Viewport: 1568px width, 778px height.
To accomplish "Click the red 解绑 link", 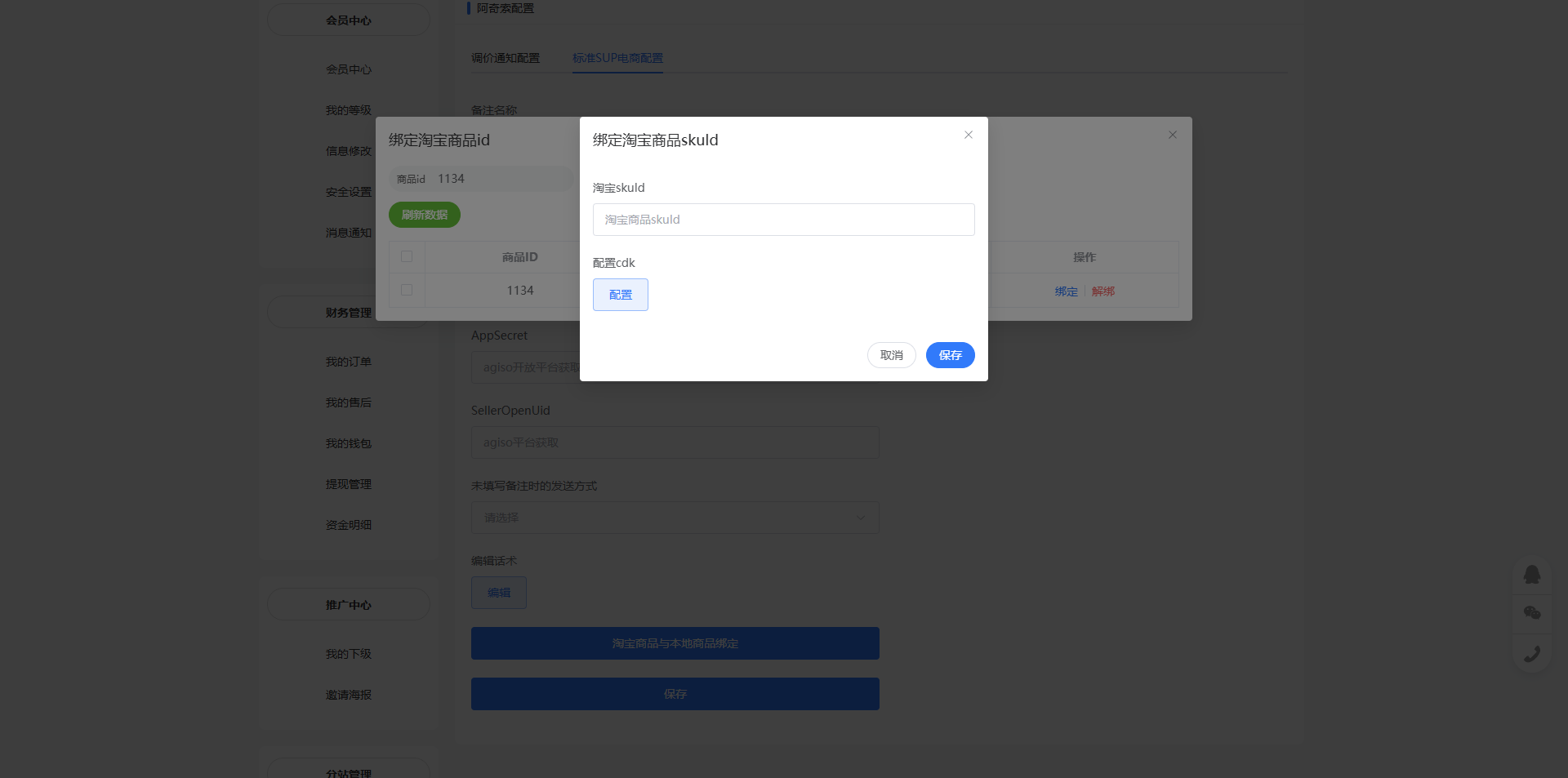I will coord(1103,291).
